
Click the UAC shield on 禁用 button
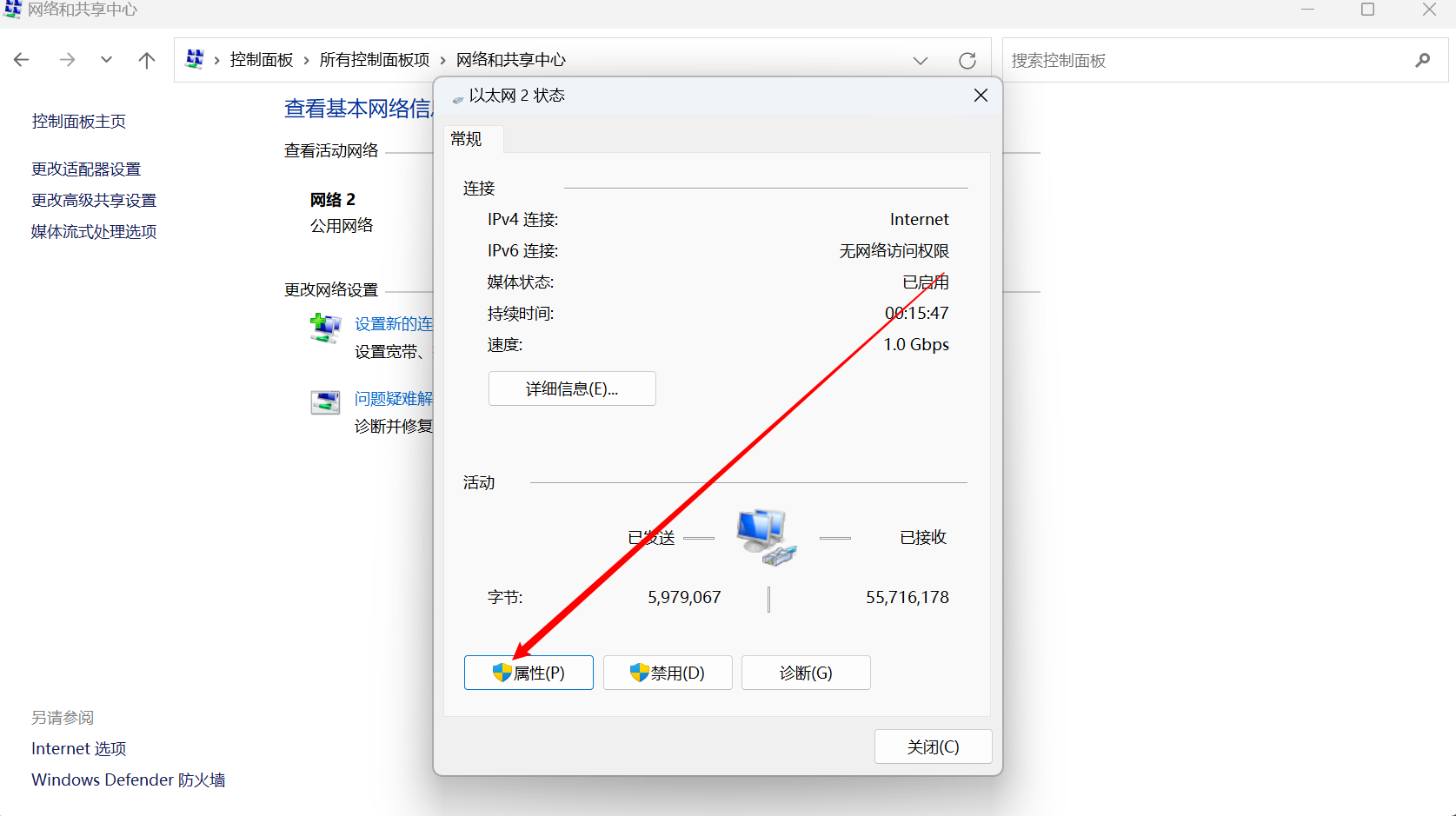click(638, 672)
